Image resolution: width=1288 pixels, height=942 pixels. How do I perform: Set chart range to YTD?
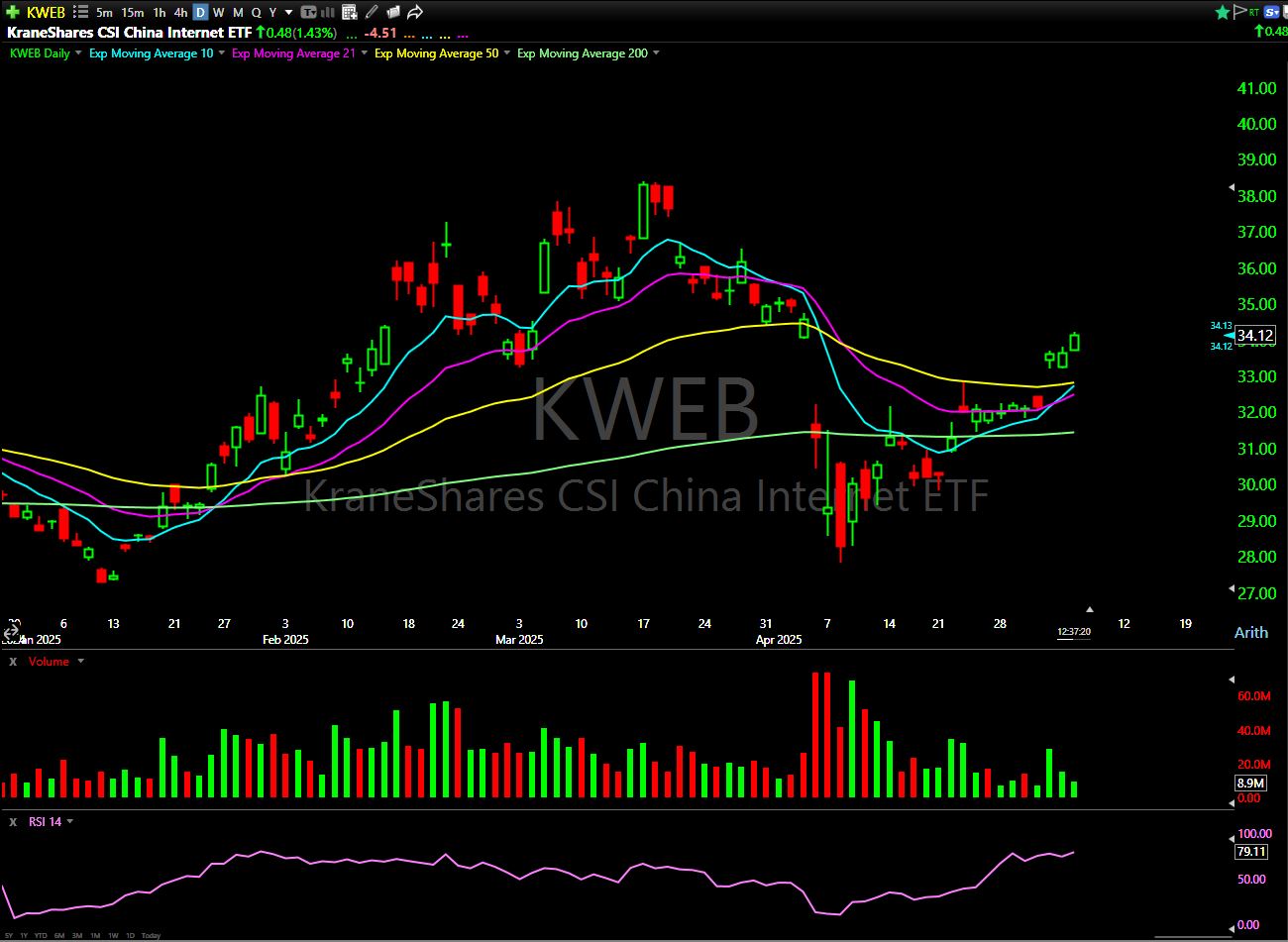[x=41, y=935]
